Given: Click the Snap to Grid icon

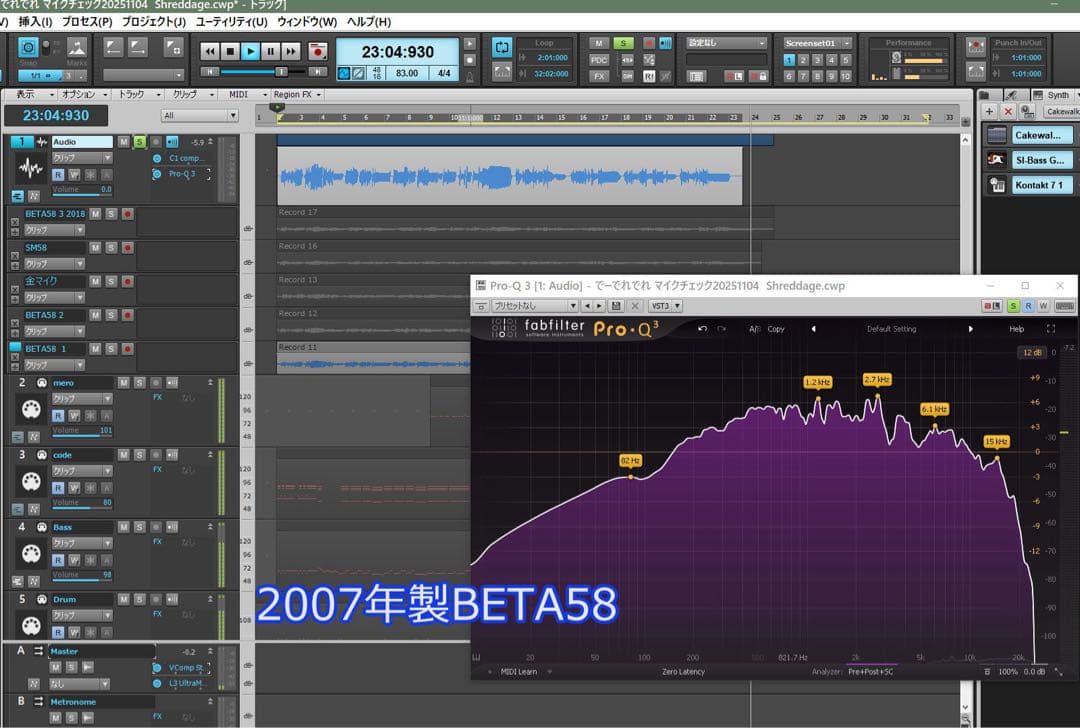Looking at the screenshot, I should click(29, 48).
